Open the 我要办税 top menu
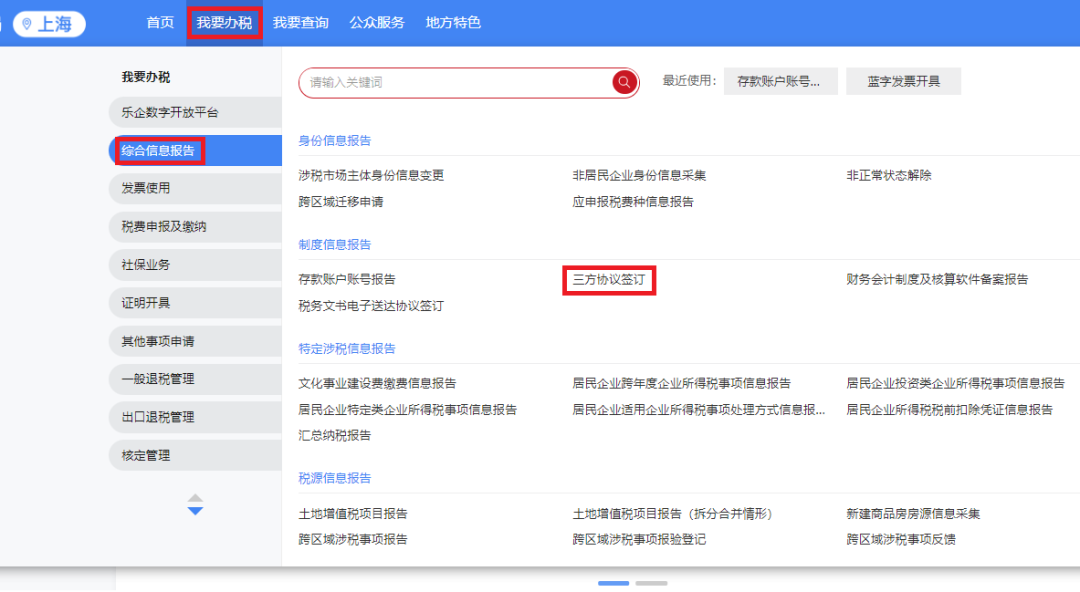This screenshot has height=592, width=1080. coord(224,22)
